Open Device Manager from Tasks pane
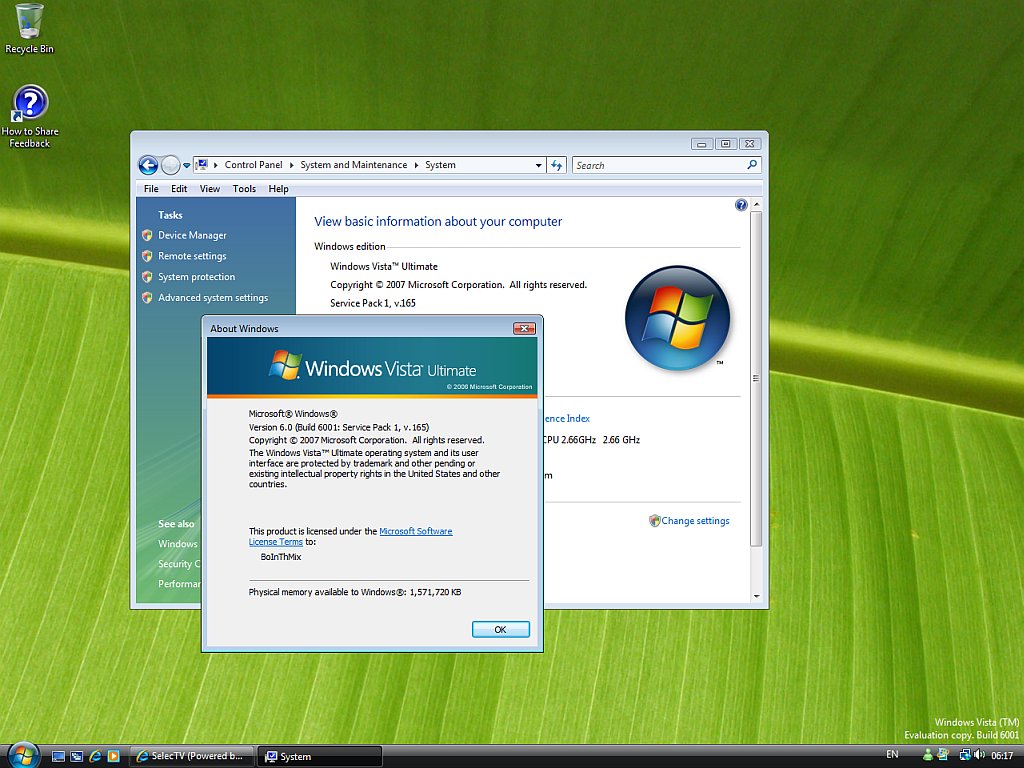Viewport: 1024px width, 768px height. [192, 236]
